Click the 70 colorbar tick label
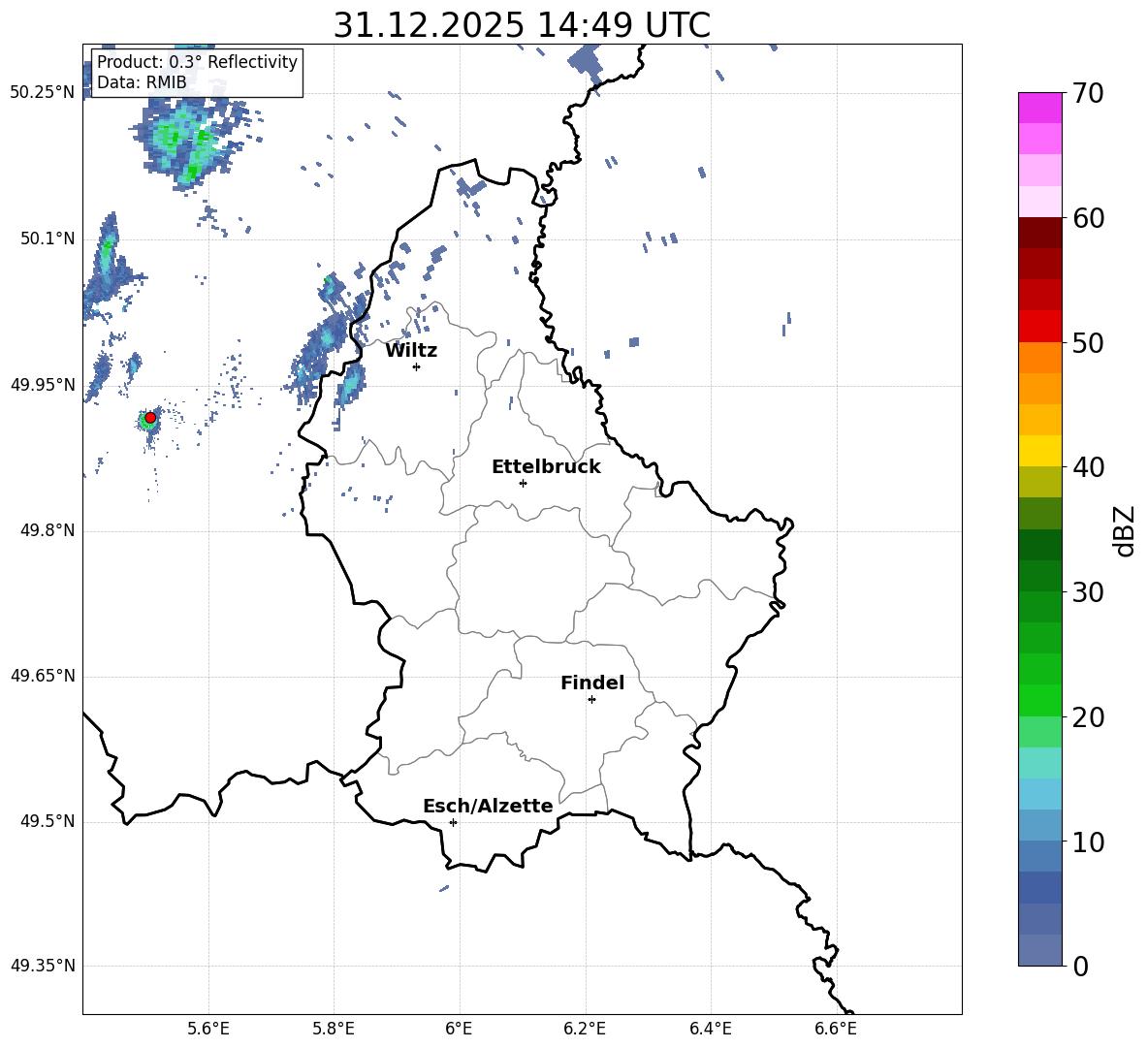 tap(1087, 93)
